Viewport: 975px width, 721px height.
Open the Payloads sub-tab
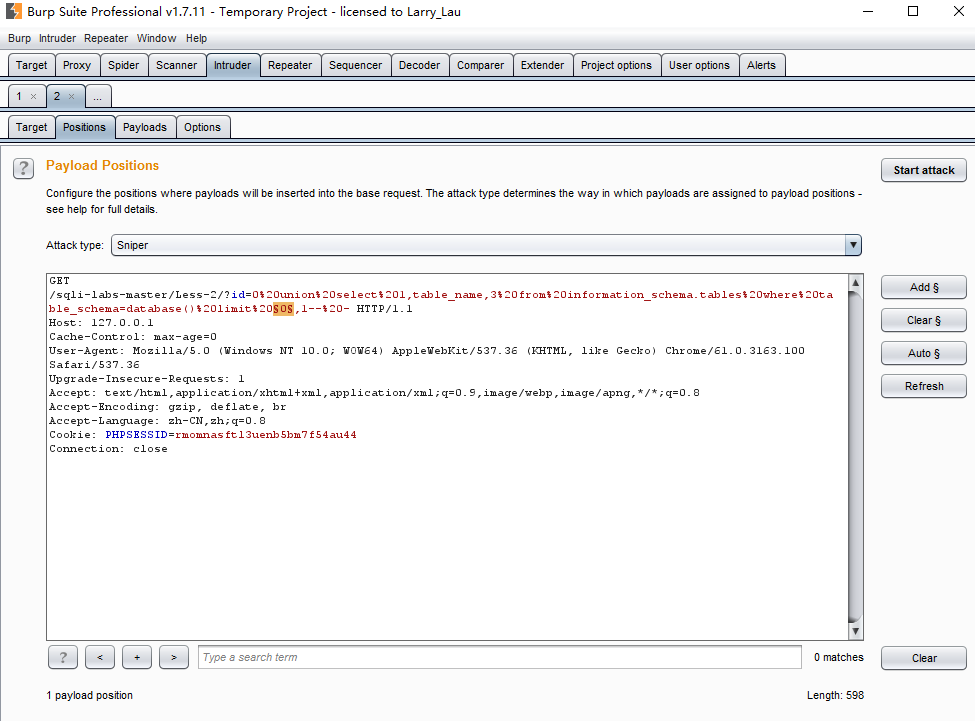(145, 127)
